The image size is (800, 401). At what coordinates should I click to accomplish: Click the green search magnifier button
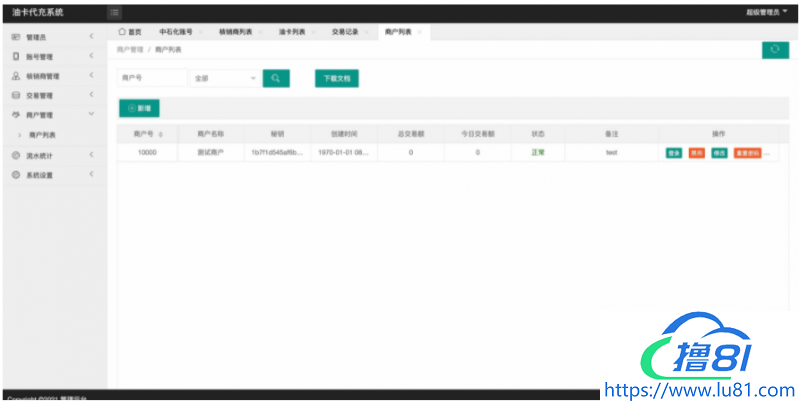click(276, 78)
